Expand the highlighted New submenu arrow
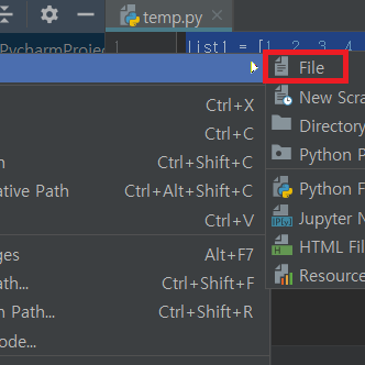 pos(254,68)
